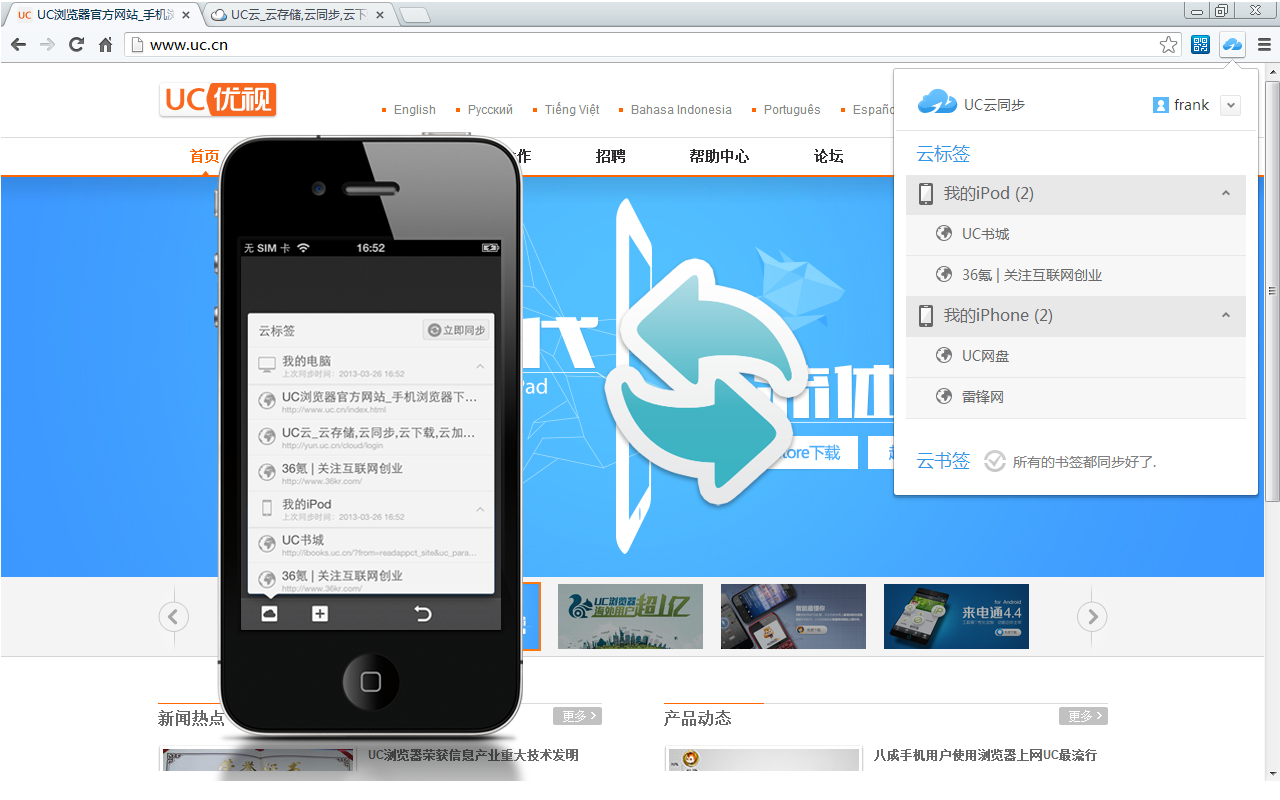This screenshot has height=800, width=1280.
Task: Open the 首页 navigation item
Action: point(205,156)
